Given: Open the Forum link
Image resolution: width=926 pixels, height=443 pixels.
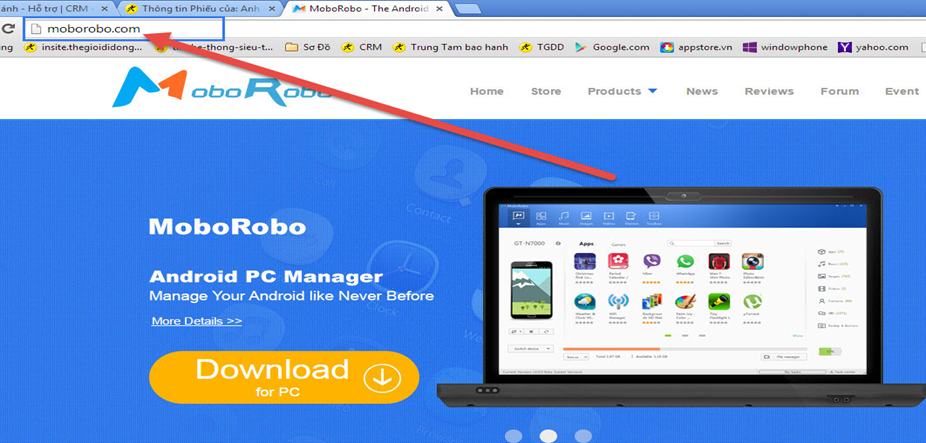Looking at the screenshot, I should 839,92.
